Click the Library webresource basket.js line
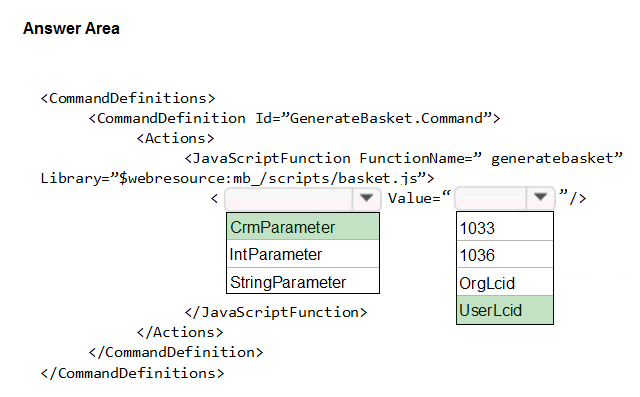This screenshot has width=640, height=397. (x=237, y=178)
